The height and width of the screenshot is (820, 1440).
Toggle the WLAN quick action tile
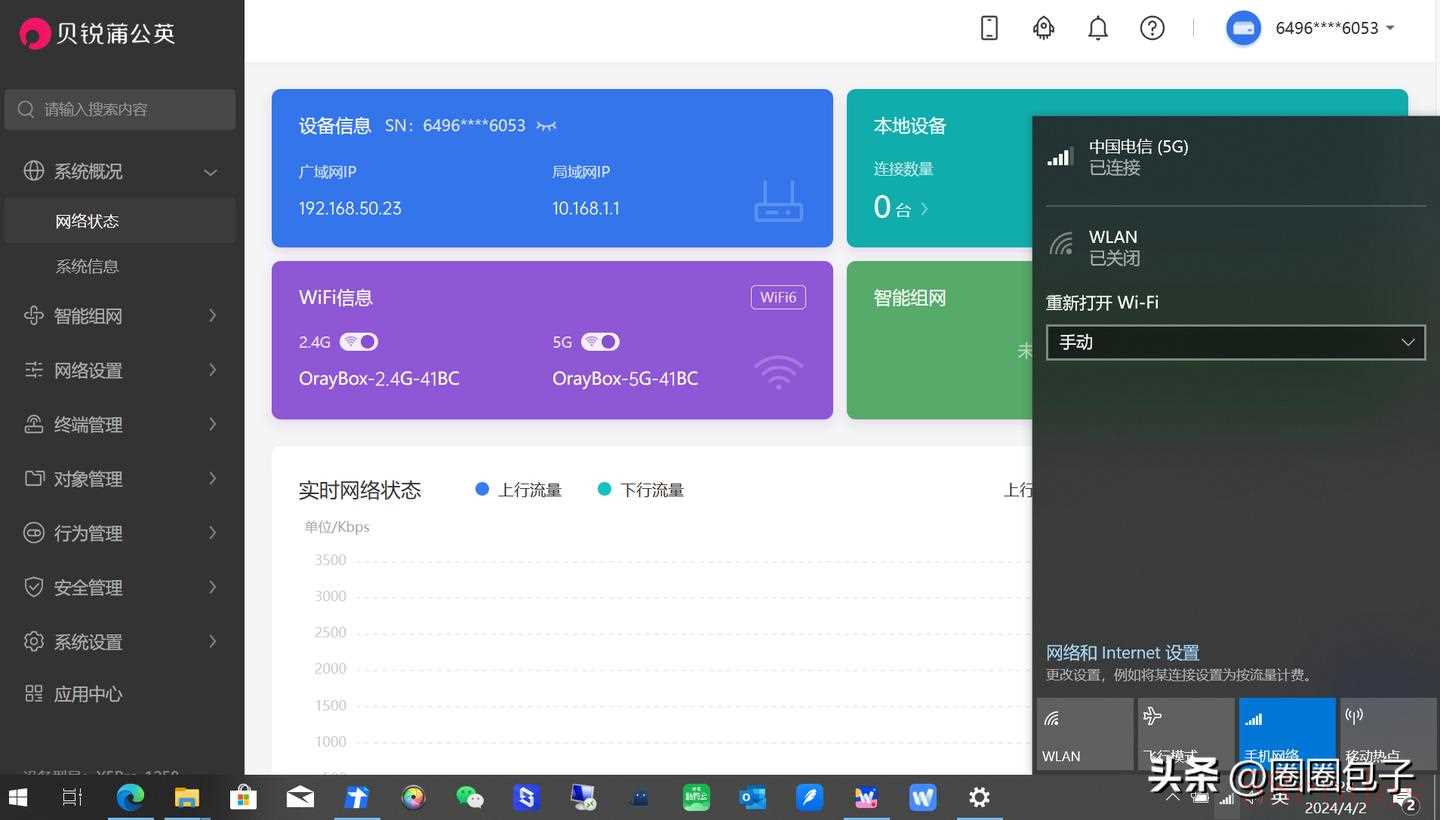coord(1085,734)
